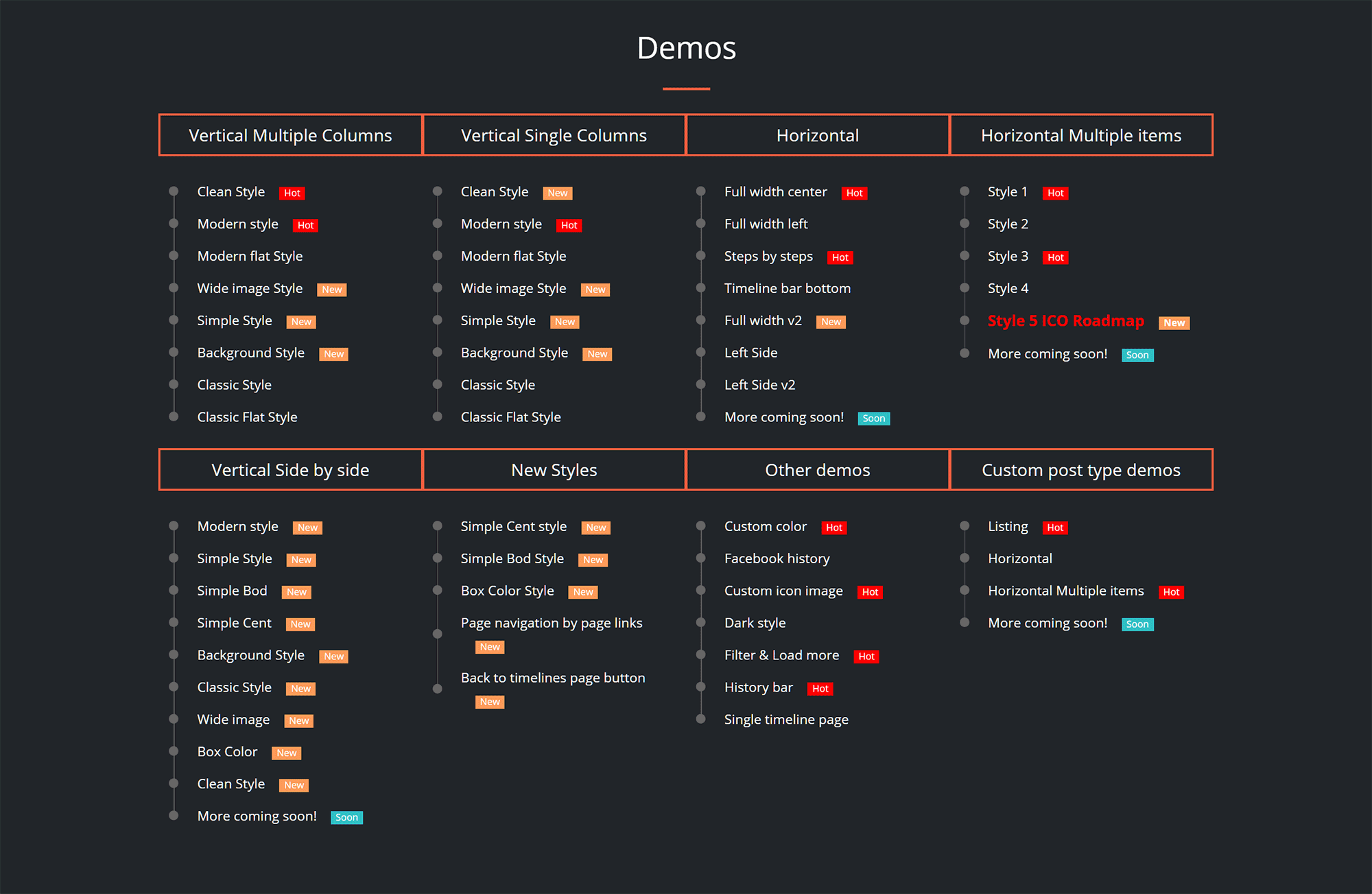
Task: Click the New Styles section header
Action: (554, 470)
